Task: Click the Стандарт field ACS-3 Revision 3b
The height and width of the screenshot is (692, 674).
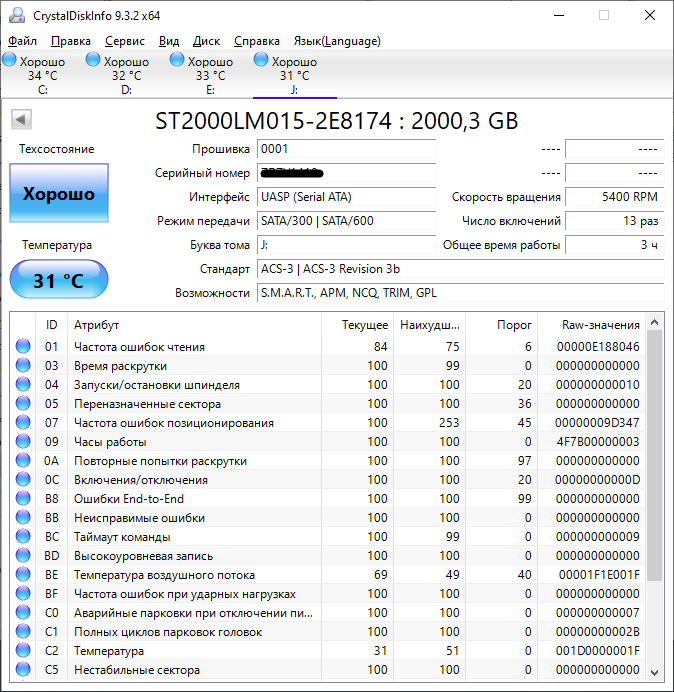Action: click(460, 269)
